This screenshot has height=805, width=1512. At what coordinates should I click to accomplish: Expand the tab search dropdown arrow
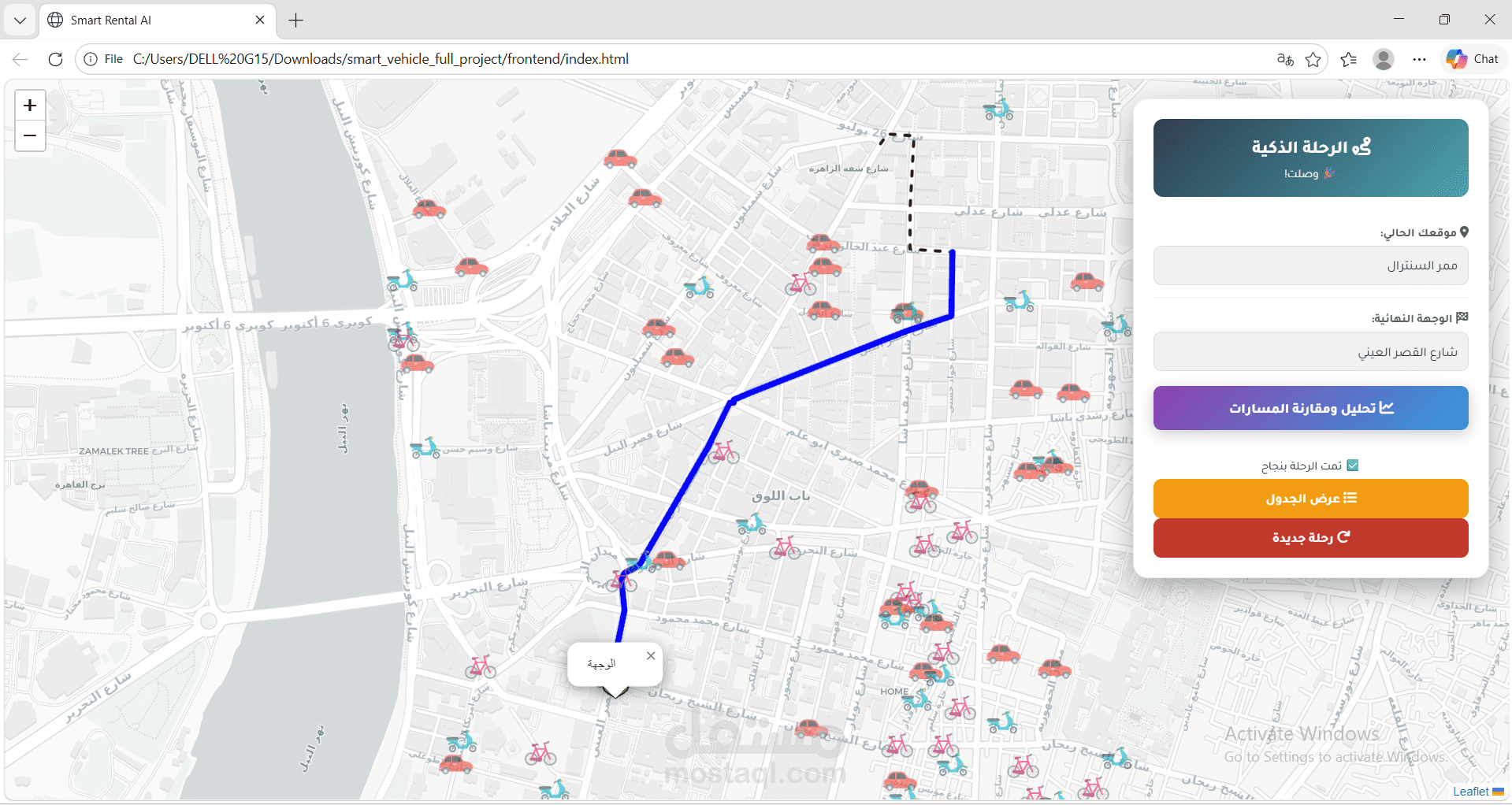pos(20,20)
